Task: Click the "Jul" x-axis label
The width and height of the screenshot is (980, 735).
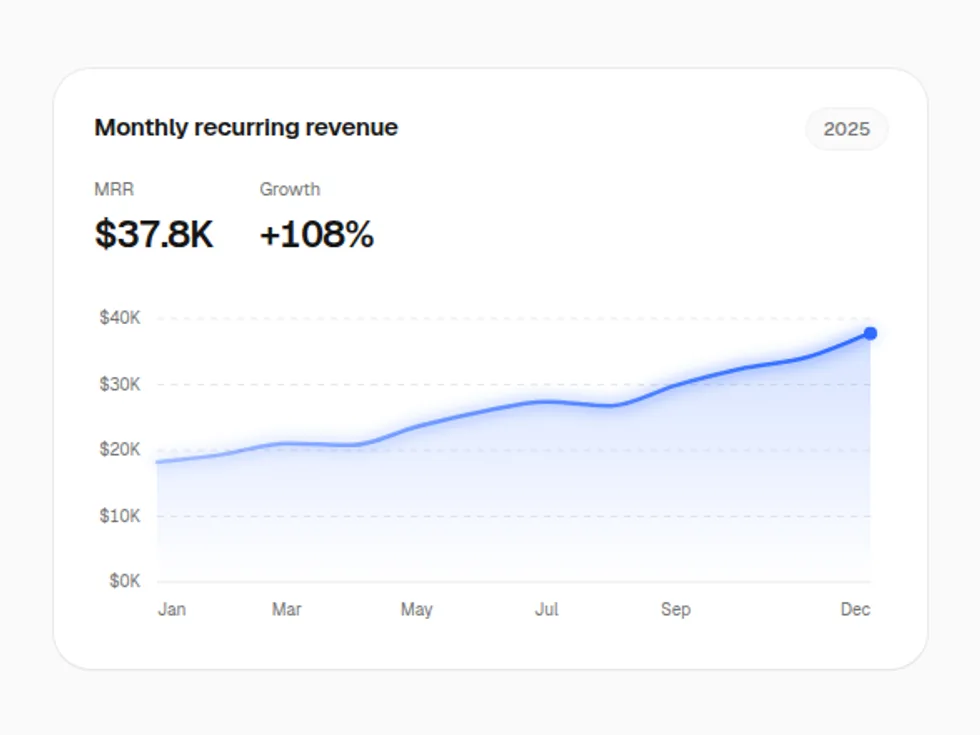Action: (547, 609)
